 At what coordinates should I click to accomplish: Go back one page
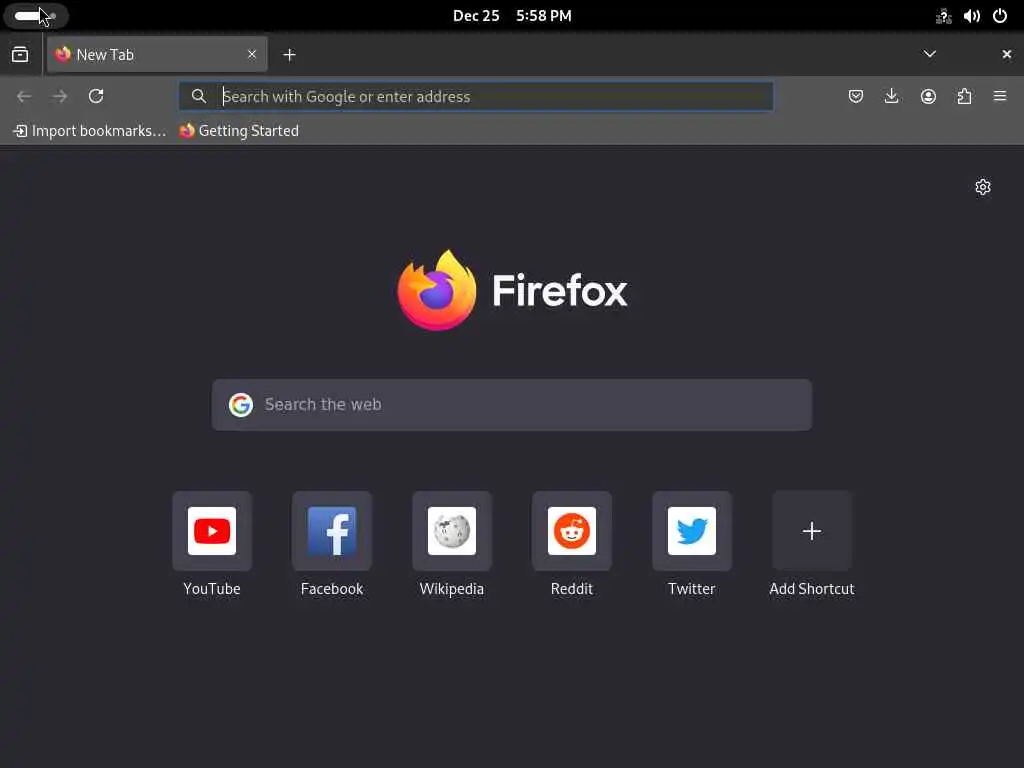point(24,97)
